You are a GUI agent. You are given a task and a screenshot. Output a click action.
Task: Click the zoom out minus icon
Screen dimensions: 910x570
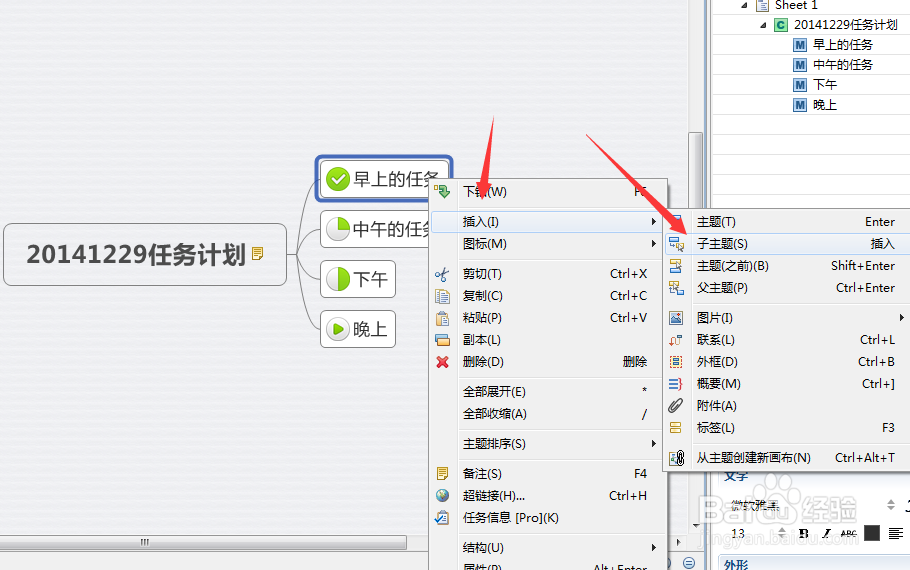click(x=689, y=563)
